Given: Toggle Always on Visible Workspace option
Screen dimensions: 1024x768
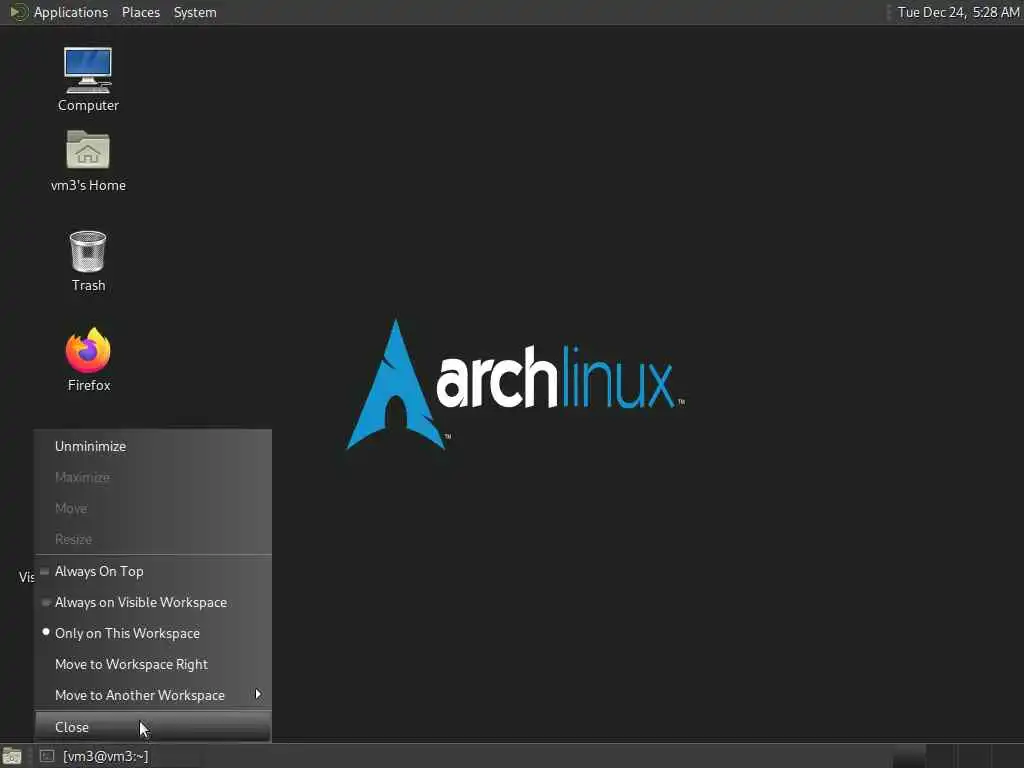Looking at the screenshot, I should click(x=153, y=602).
